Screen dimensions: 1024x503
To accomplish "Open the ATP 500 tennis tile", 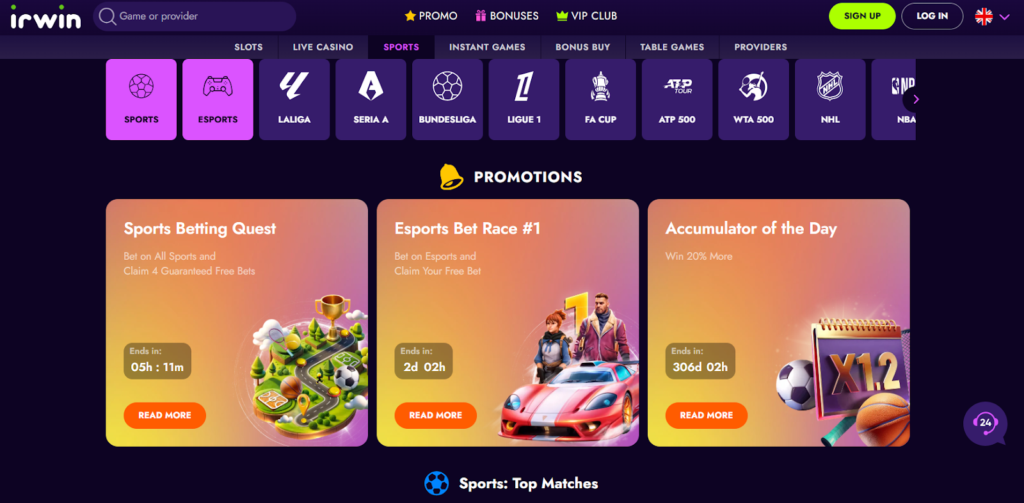I will 677,99.
